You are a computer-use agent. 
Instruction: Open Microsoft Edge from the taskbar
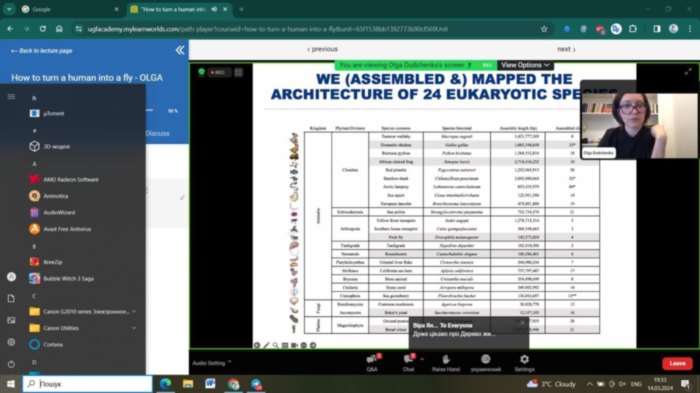pos(166,384)
